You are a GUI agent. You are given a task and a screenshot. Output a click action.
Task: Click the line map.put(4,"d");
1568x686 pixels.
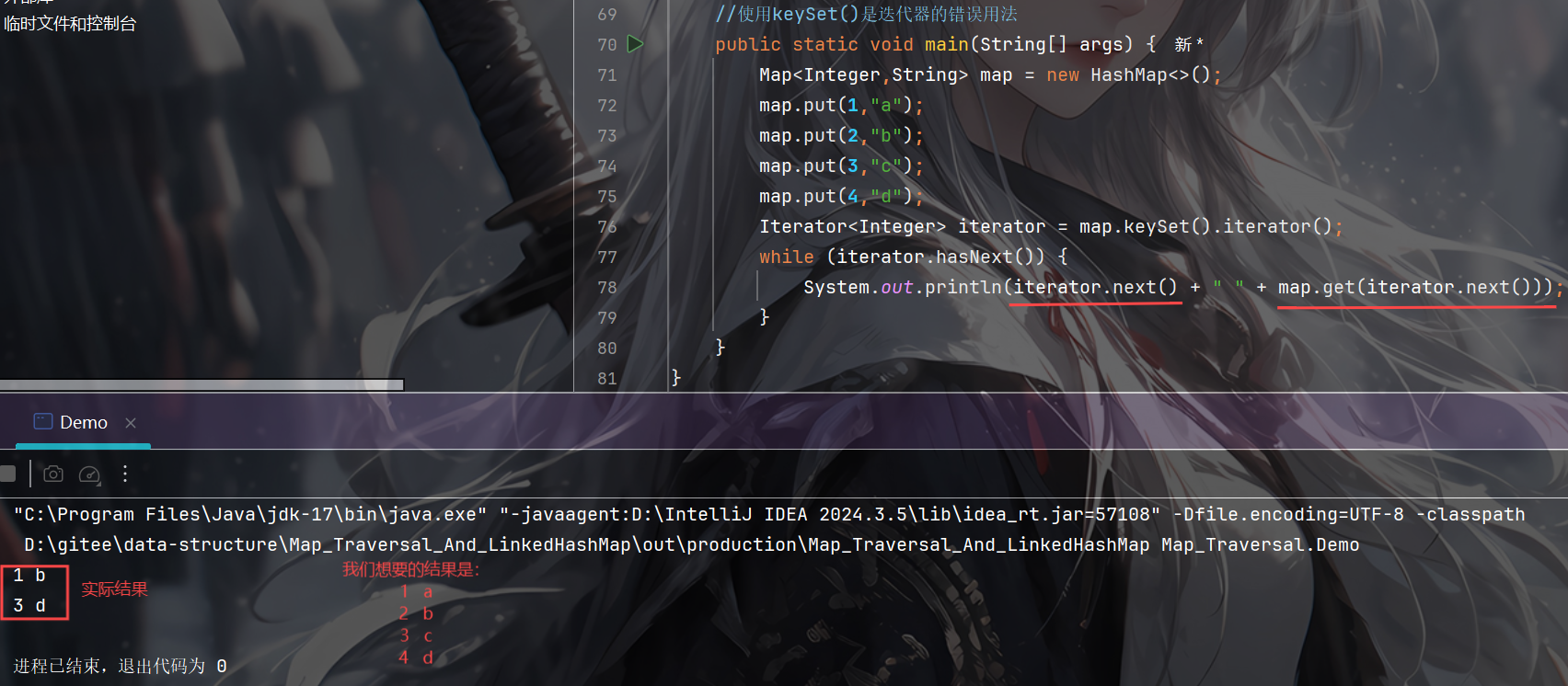click(x=841, y=196)
